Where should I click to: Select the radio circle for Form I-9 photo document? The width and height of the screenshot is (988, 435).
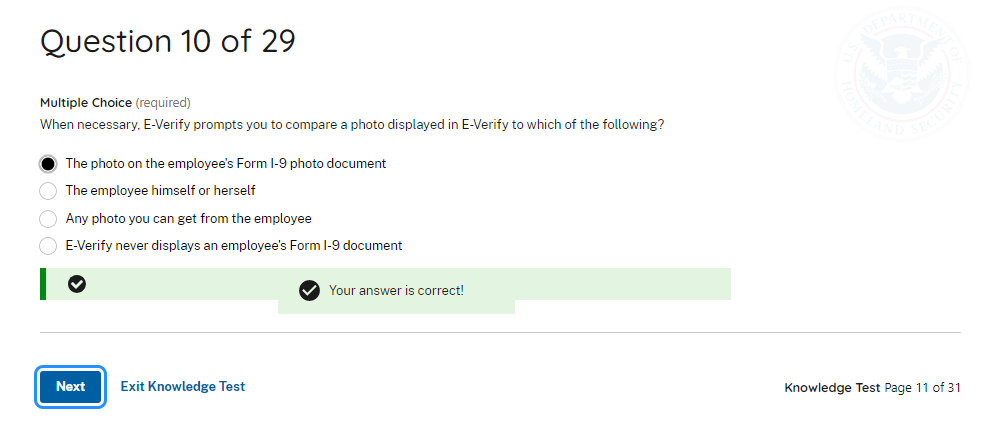(x=48, y=163)
